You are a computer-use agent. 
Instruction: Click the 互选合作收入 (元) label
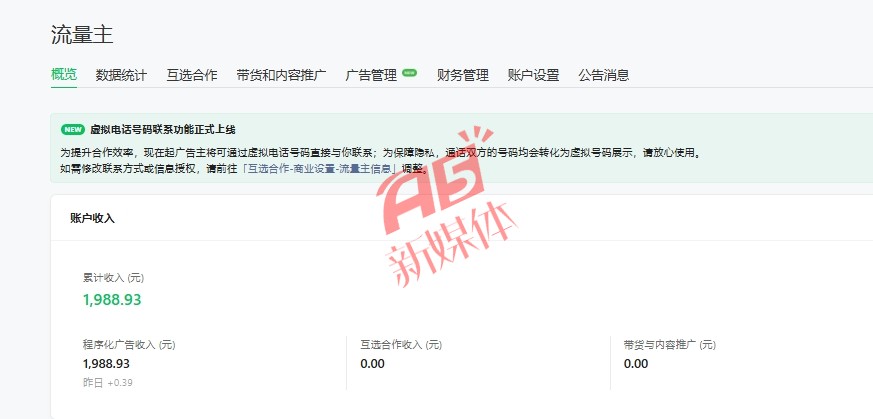401,345
